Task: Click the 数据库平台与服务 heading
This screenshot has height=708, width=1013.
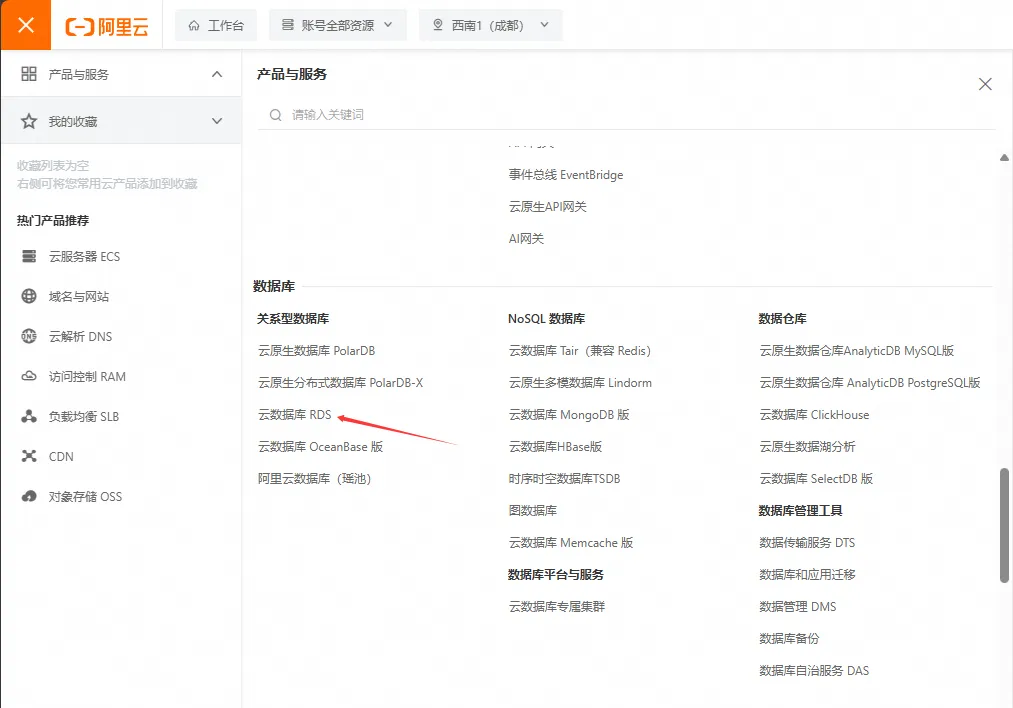Action: 556,574
